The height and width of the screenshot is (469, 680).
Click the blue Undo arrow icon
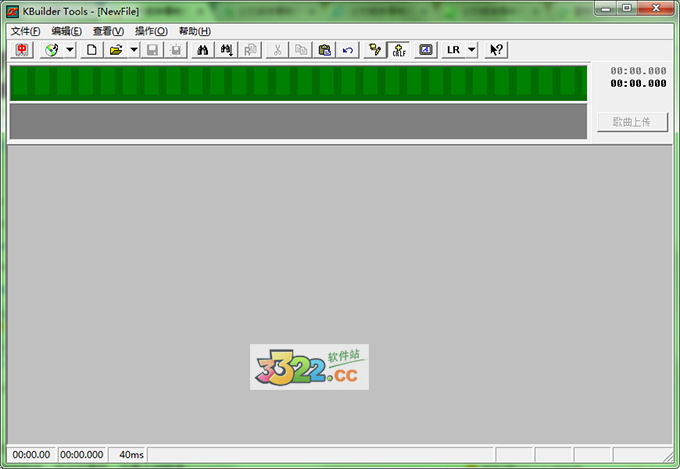(348, 50)
